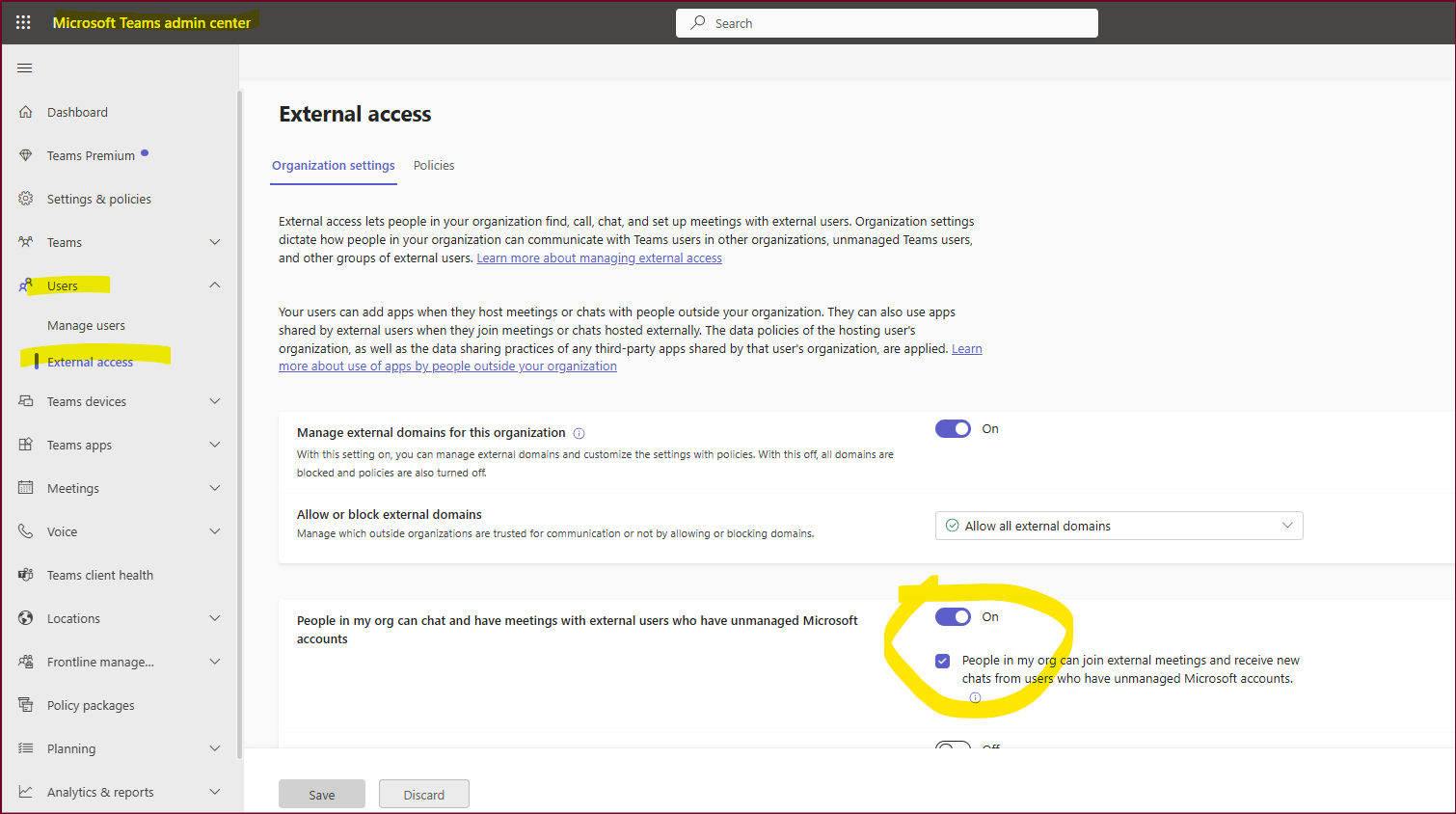The image size is (1456, 814).
Task: Expand the Voice chevron
Action: click(x=215, y=531)
